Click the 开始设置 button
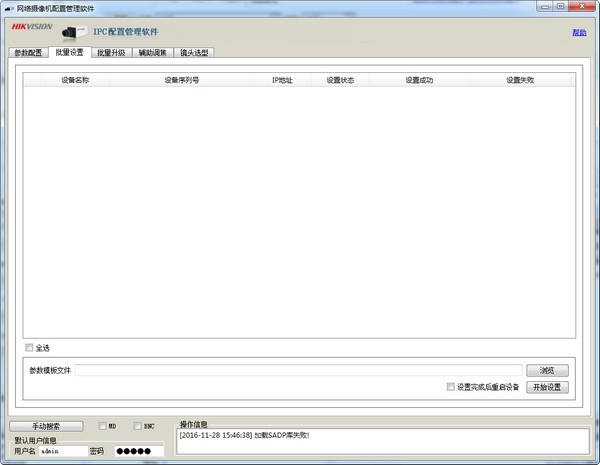600x465 pixels. (x=547, y=387)
